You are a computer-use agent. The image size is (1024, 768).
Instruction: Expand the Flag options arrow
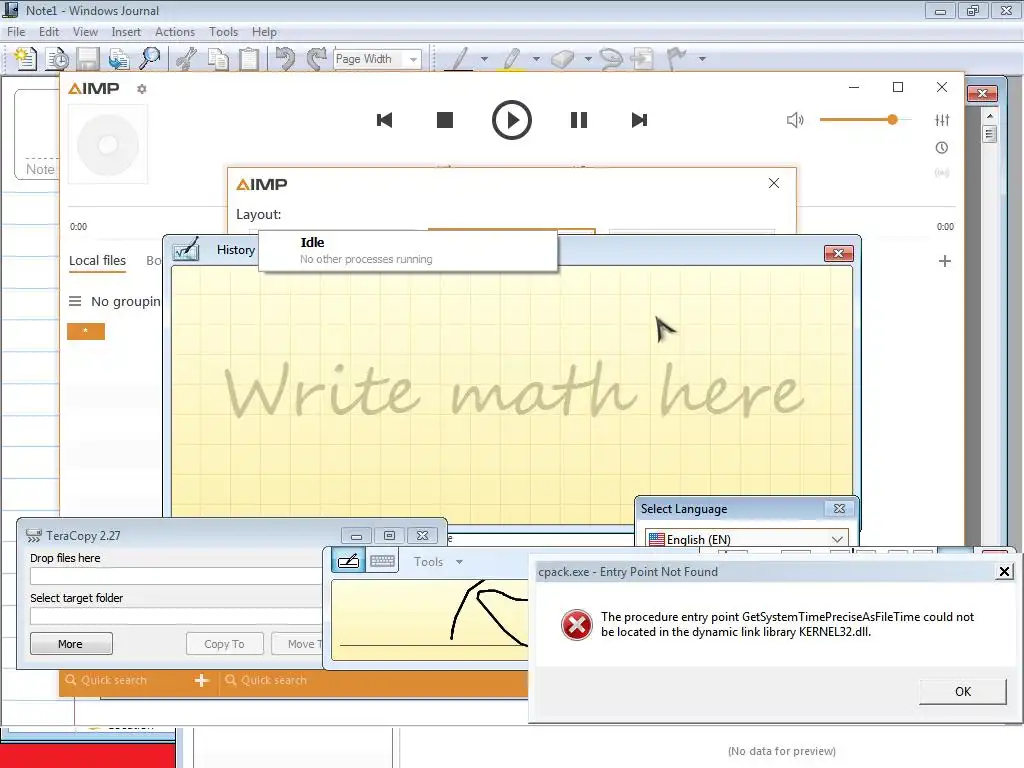pyautogui.click(x=702, y=59)
